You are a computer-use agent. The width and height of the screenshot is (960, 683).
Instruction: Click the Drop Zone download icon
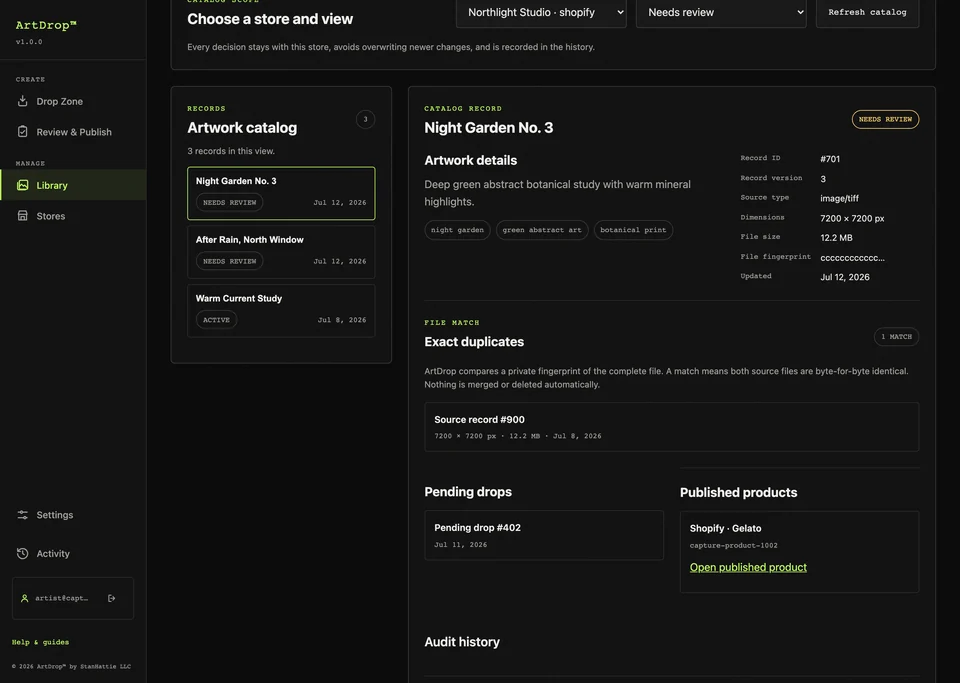coord(23,101)
